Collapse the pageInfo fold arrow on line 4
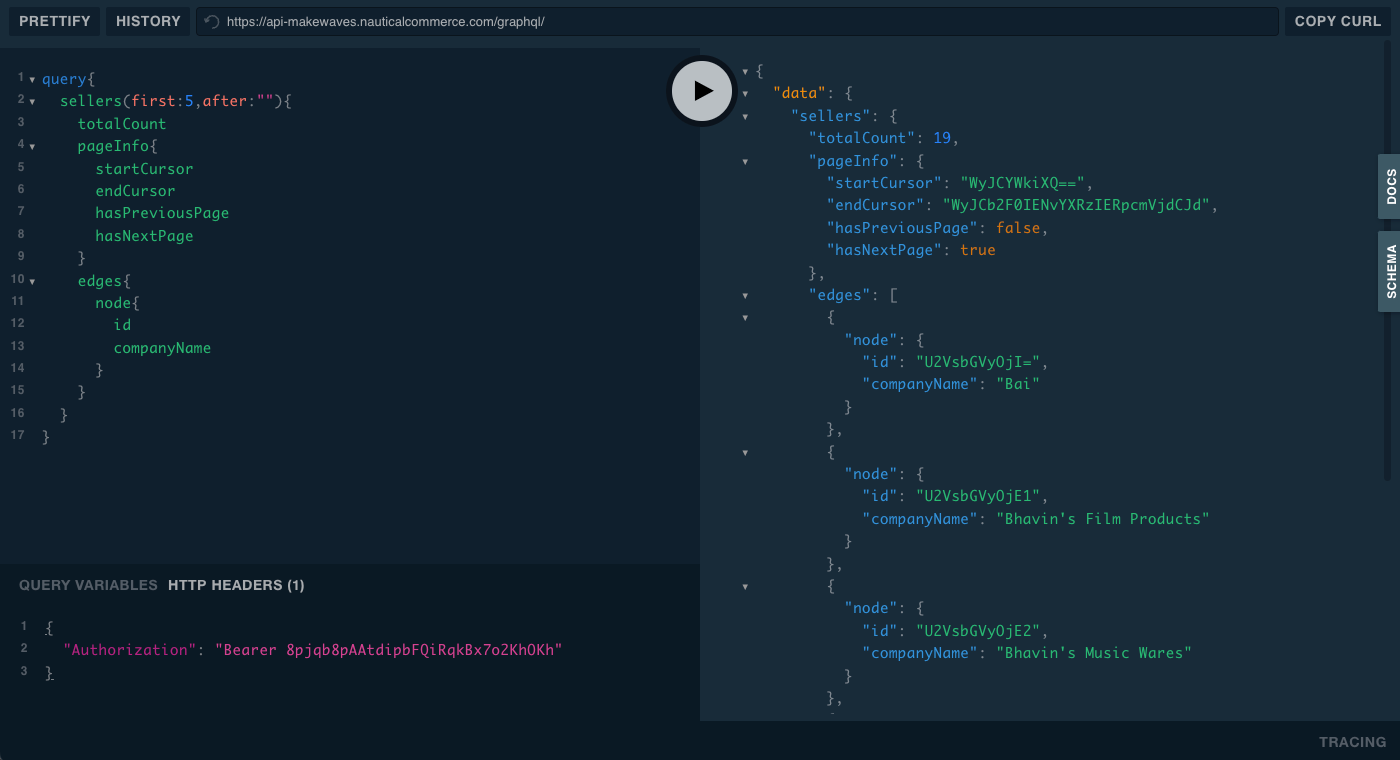 (32, 146)
